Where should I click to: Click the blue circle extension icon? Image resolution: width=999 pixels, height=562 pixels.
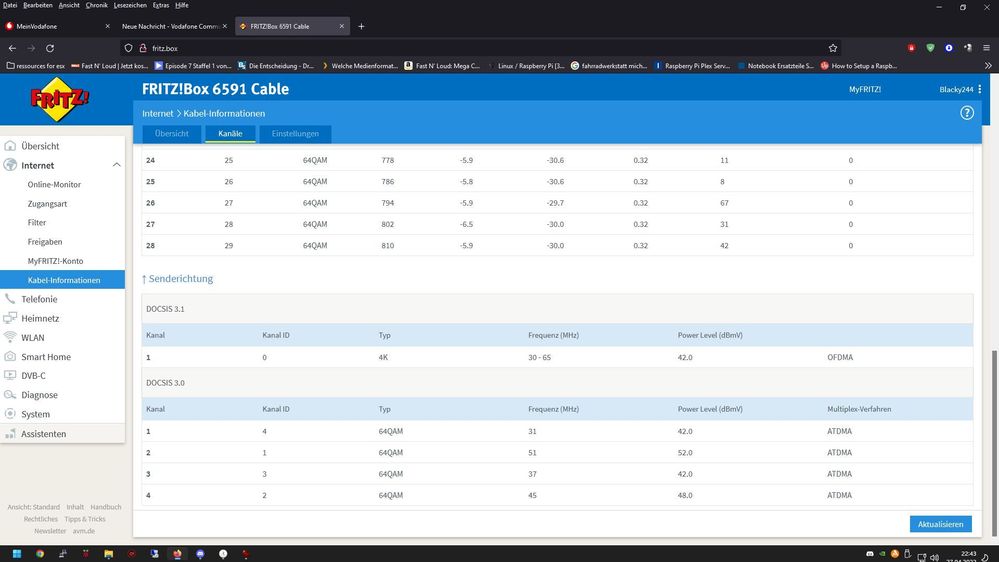(949, 48)
